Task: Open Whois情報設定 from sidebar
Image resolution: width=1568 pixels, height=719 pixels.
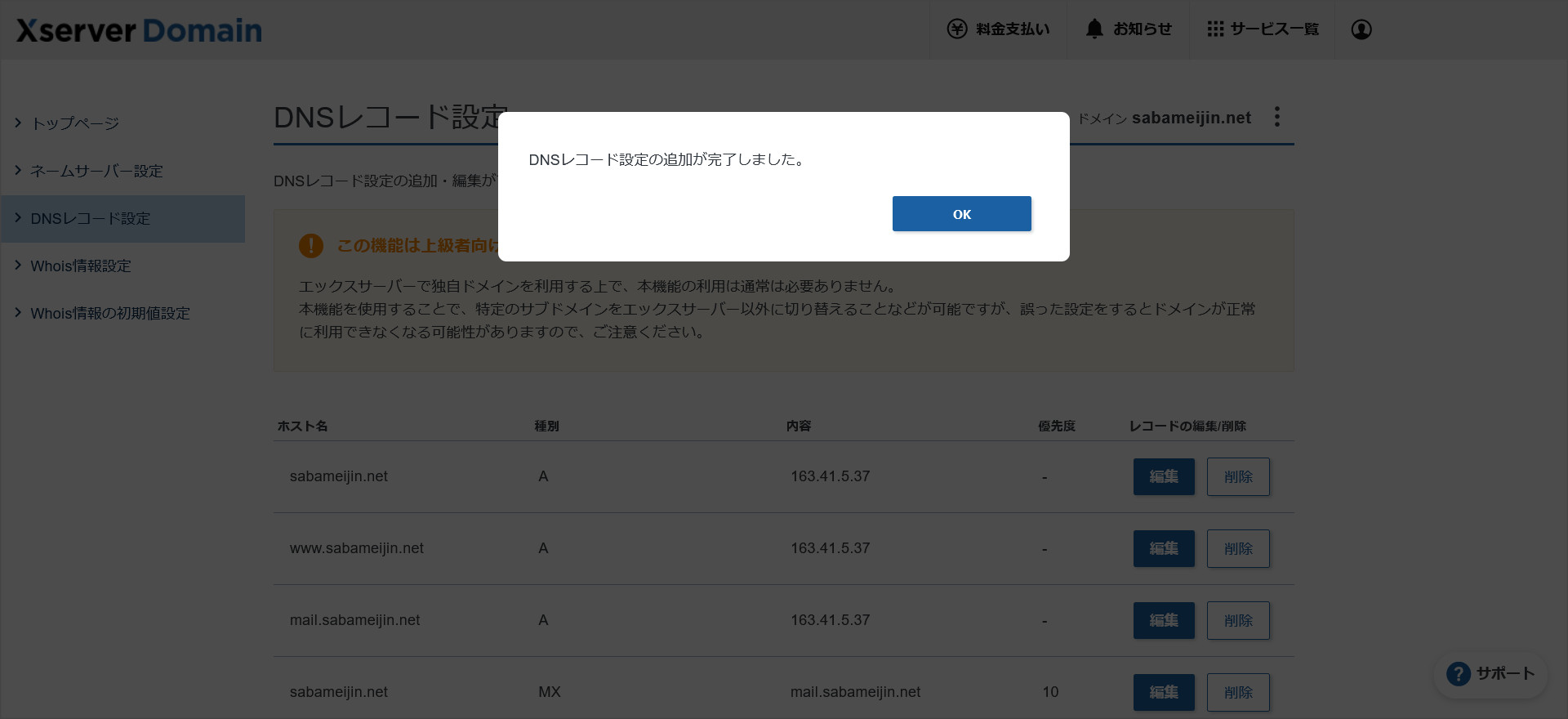Action: [x=81, y=266]
